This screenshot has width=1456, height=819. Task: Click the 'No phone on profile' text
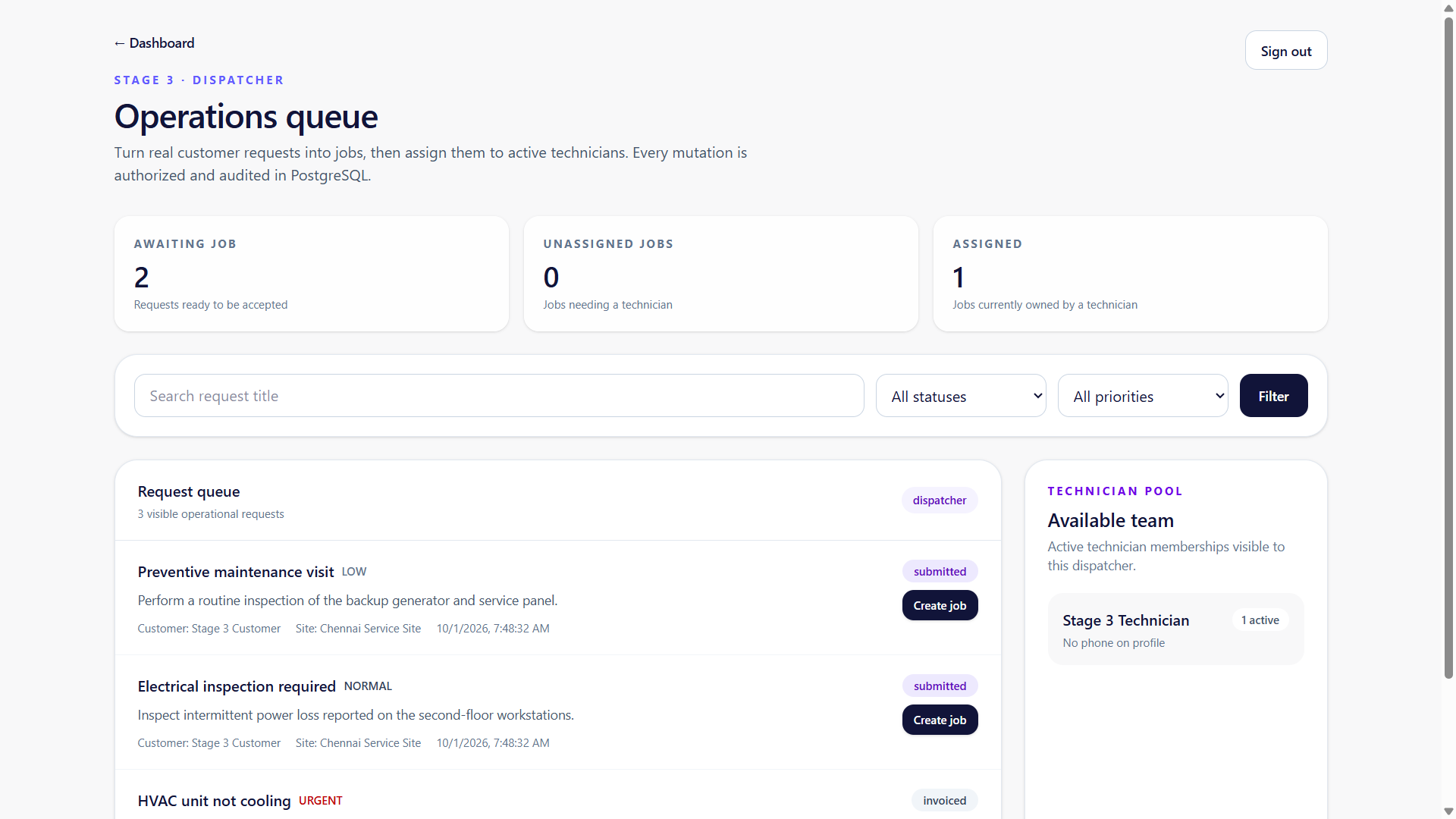pos(1114,643)
